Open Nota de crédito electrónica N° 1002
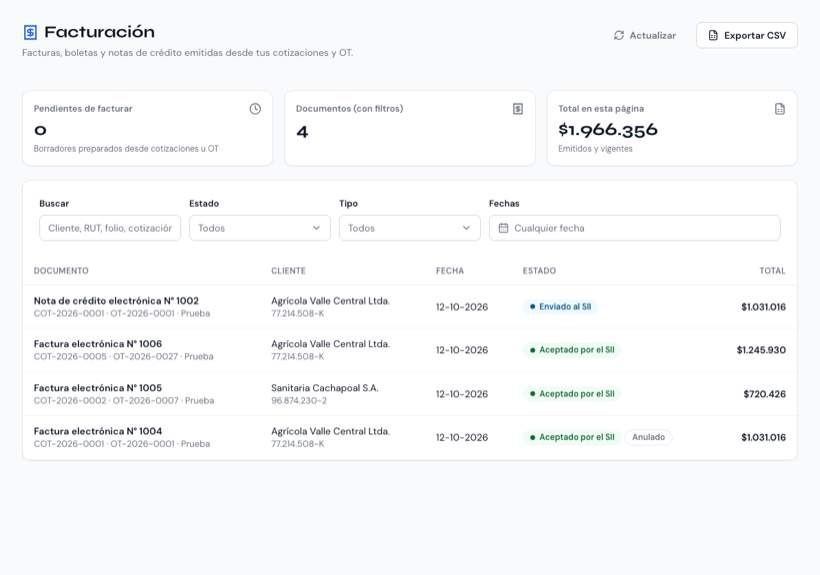The width and height of the screenshot is (820, 575). [116, 301]
